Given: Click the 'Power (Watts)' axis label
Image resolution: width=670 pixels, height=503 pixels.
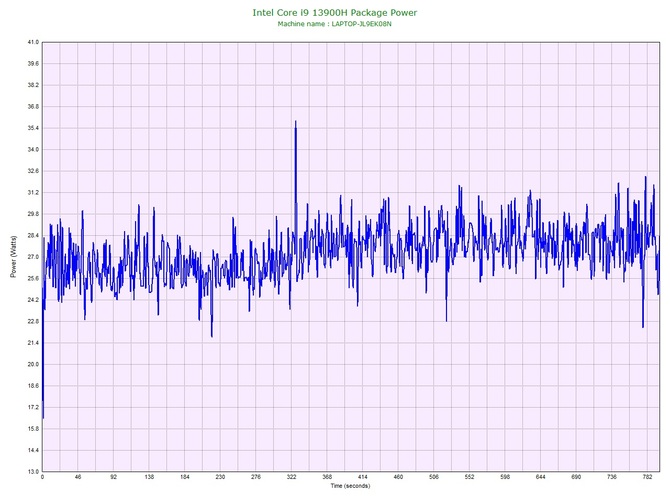Looking at the screenshot, I should 13,256.
